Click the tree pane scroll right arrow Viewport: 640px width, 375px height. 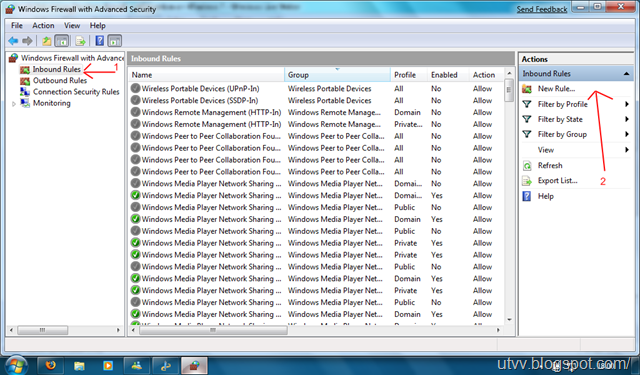pyautogui.click(x=118, y=330)
